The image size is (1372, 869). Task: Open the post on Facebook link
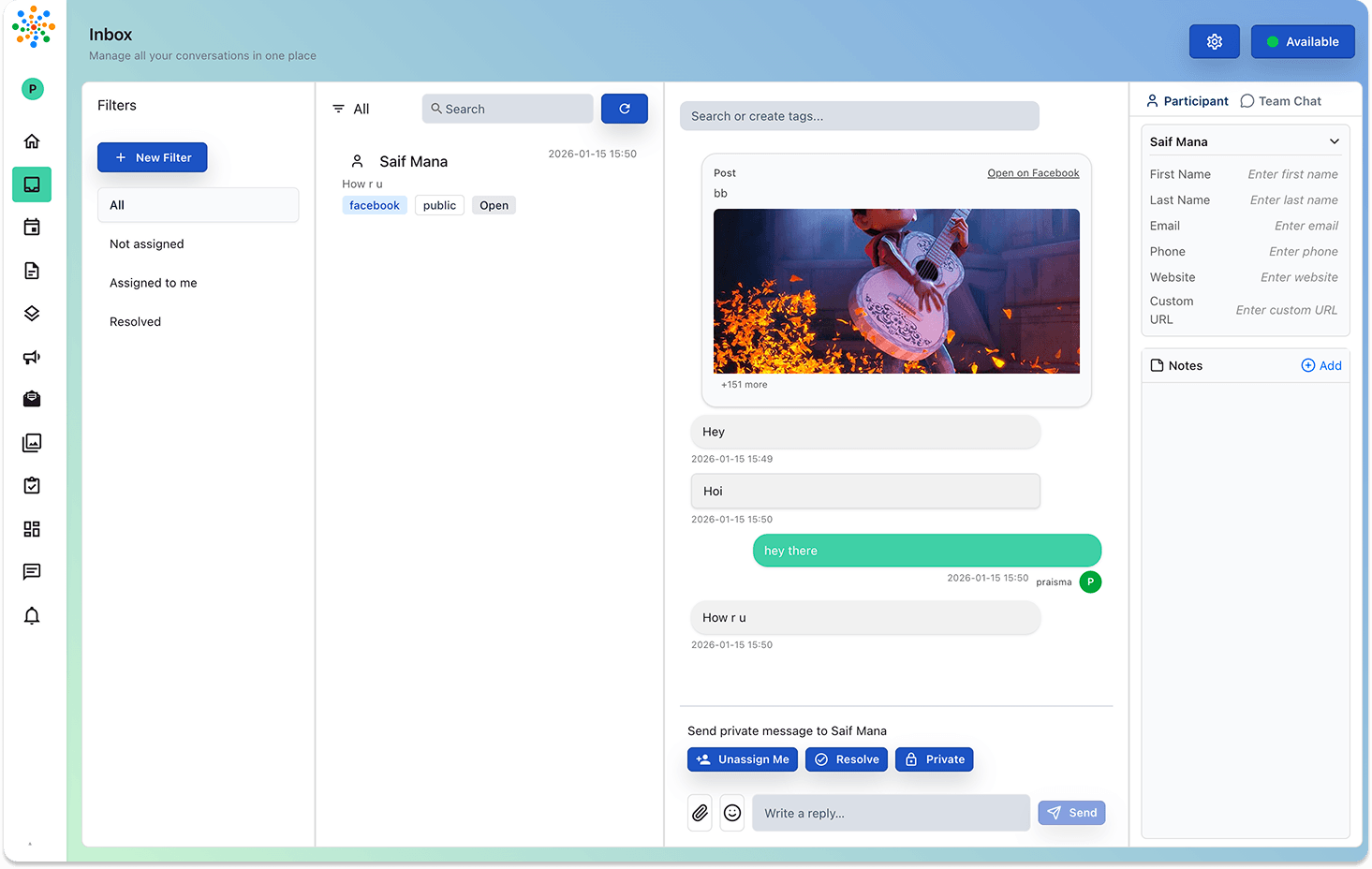[1033, 172]
